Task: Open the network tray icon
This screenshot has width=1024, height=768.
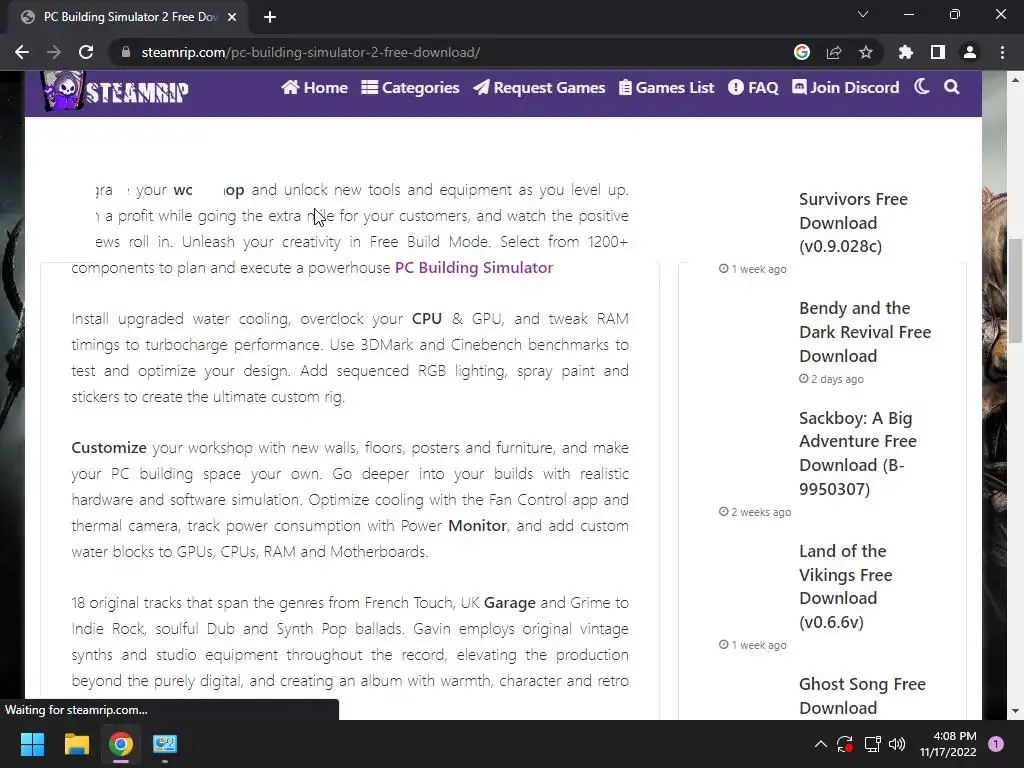Action: (872, 744)
